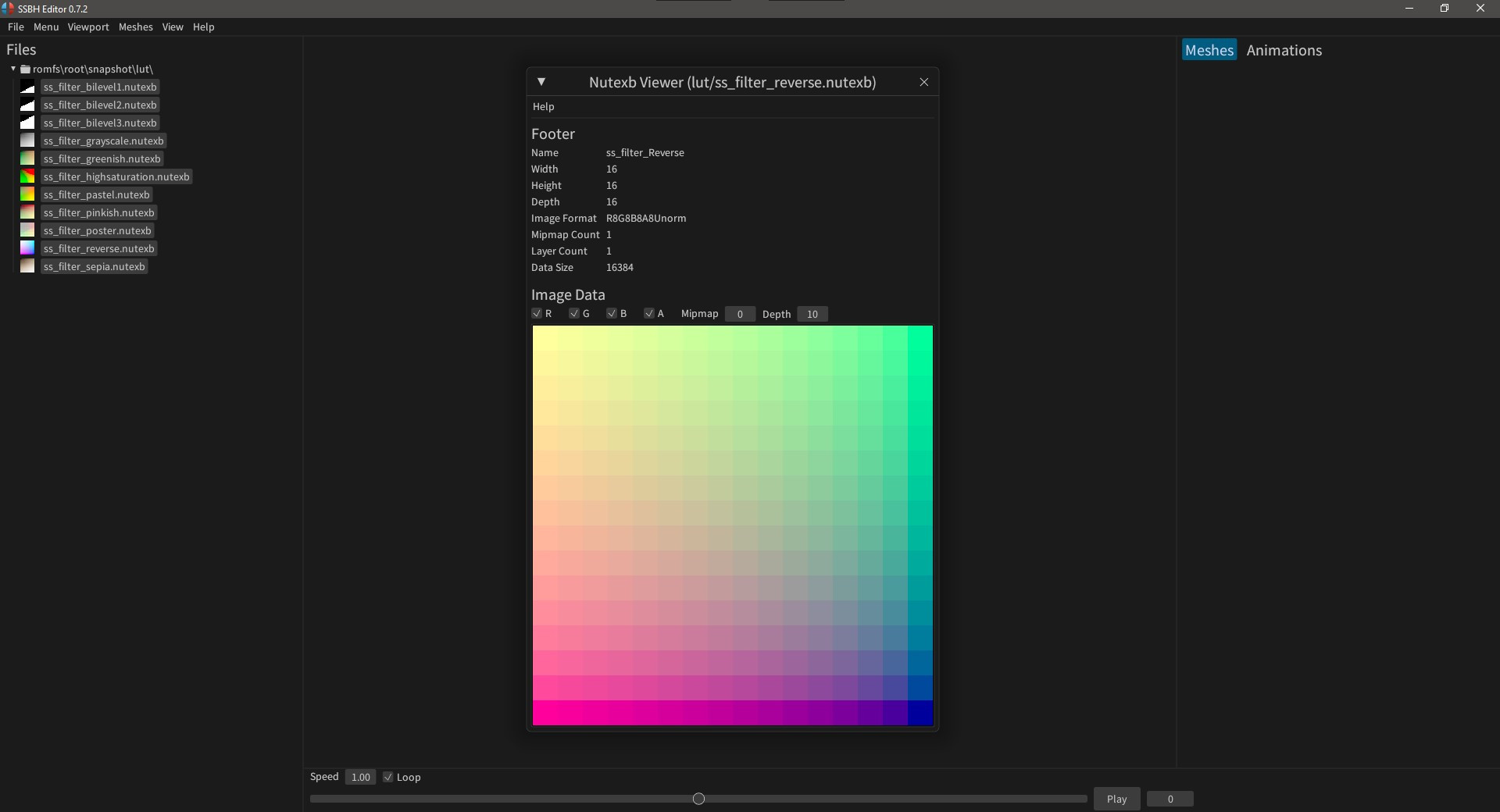Click the Mipmap value input field
This screenshot has width=1500, height=812.
[x=739, y=313]
